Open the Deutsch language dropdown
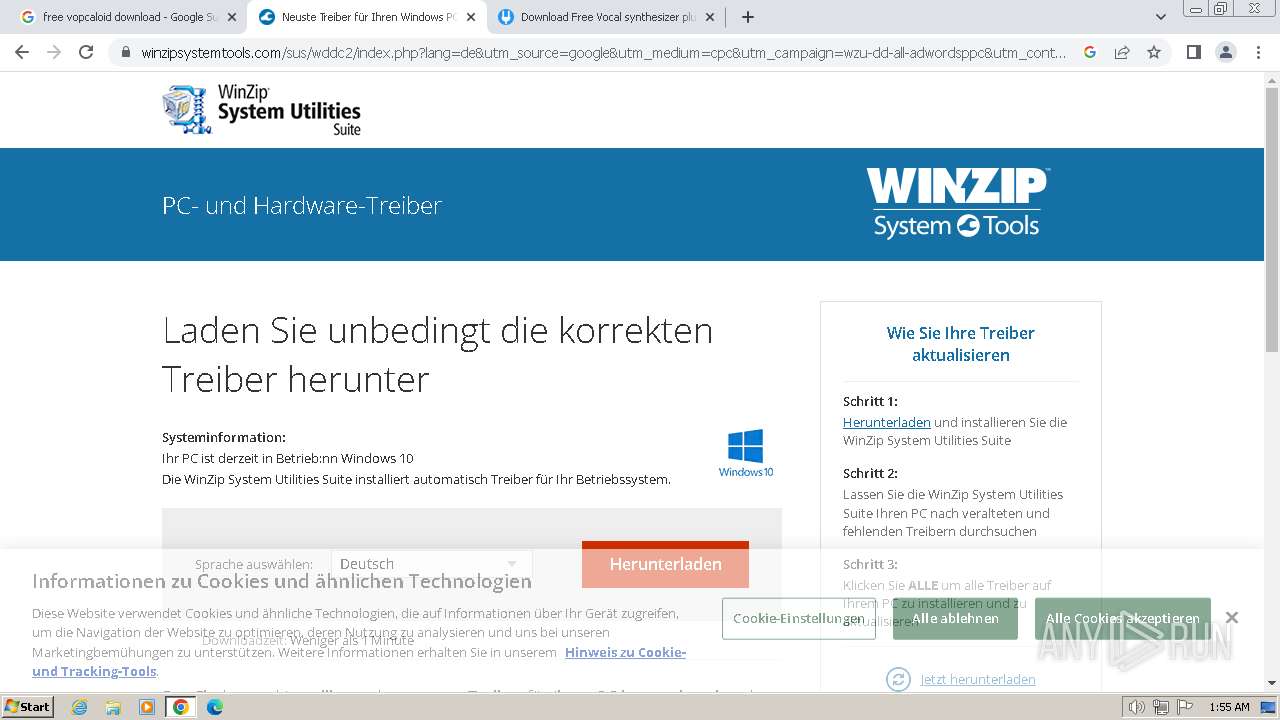This screenshot has width=1280, height=720. [x=431, y=564]
